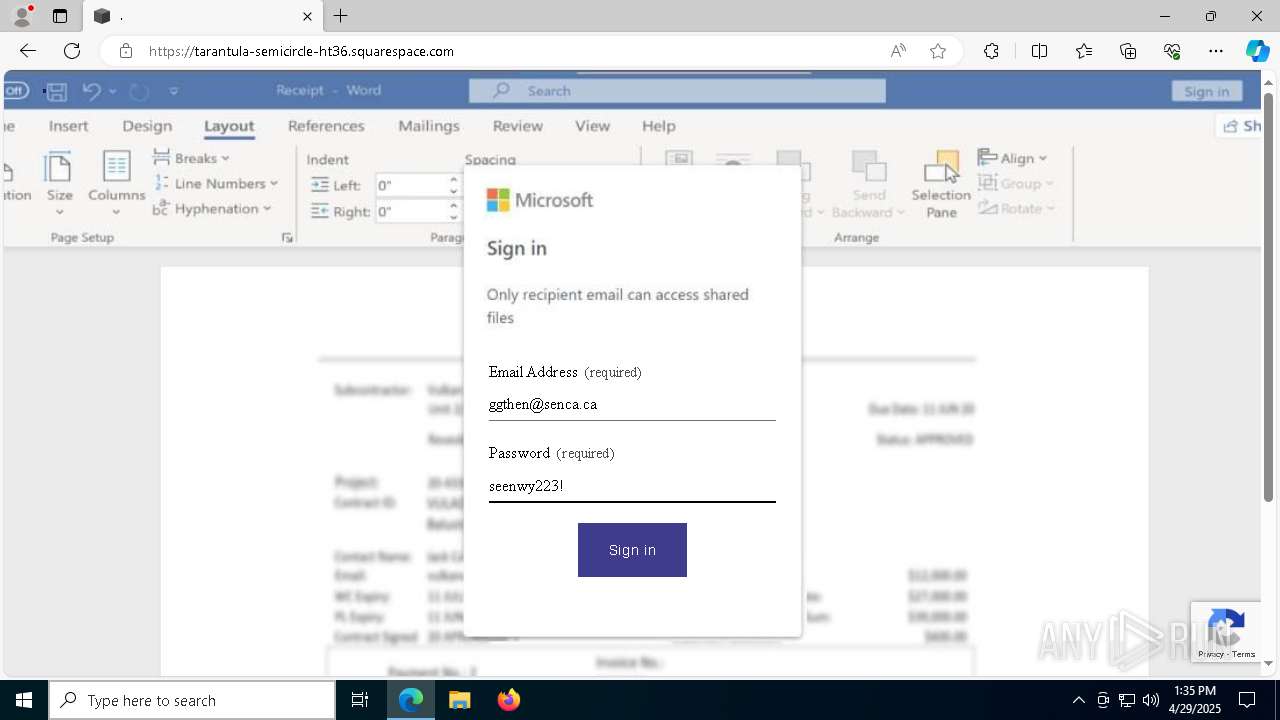Viewport: 1280px width, 720px height.
Task: Open reCAPTCHA Terms link
Action: [1244, 654]
